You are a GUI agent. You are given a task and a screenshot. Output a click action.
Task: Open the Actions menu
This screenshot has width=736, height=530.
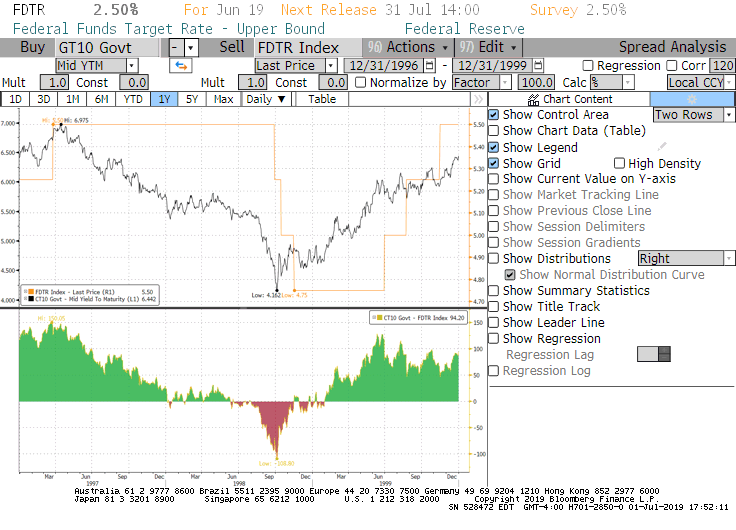410,47
